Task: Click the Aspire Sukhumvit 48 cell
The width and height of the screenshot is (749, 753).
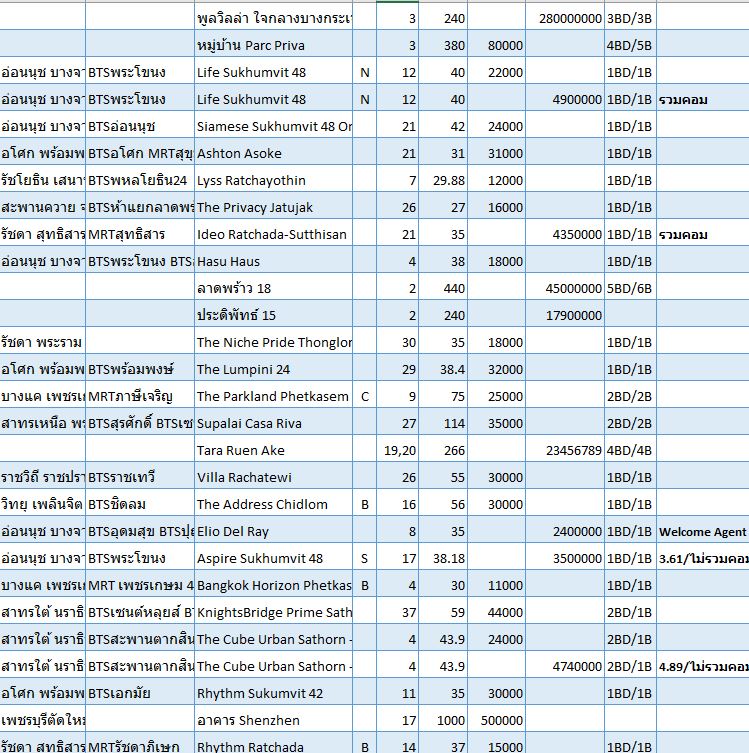Action: click(x=274, y=558)
